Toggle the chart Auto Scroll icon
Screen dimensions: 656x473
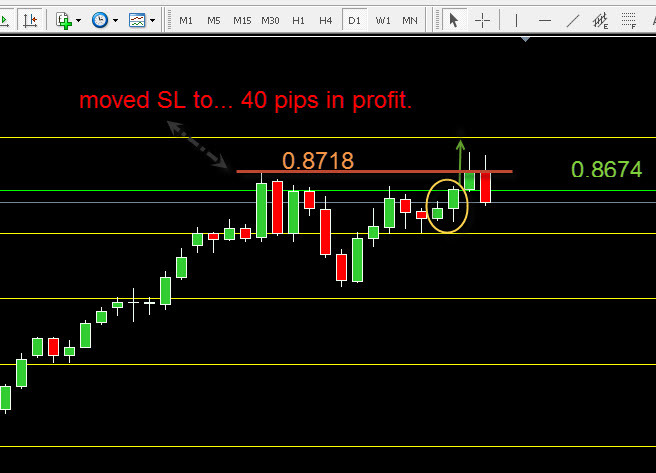coord(5,20)
